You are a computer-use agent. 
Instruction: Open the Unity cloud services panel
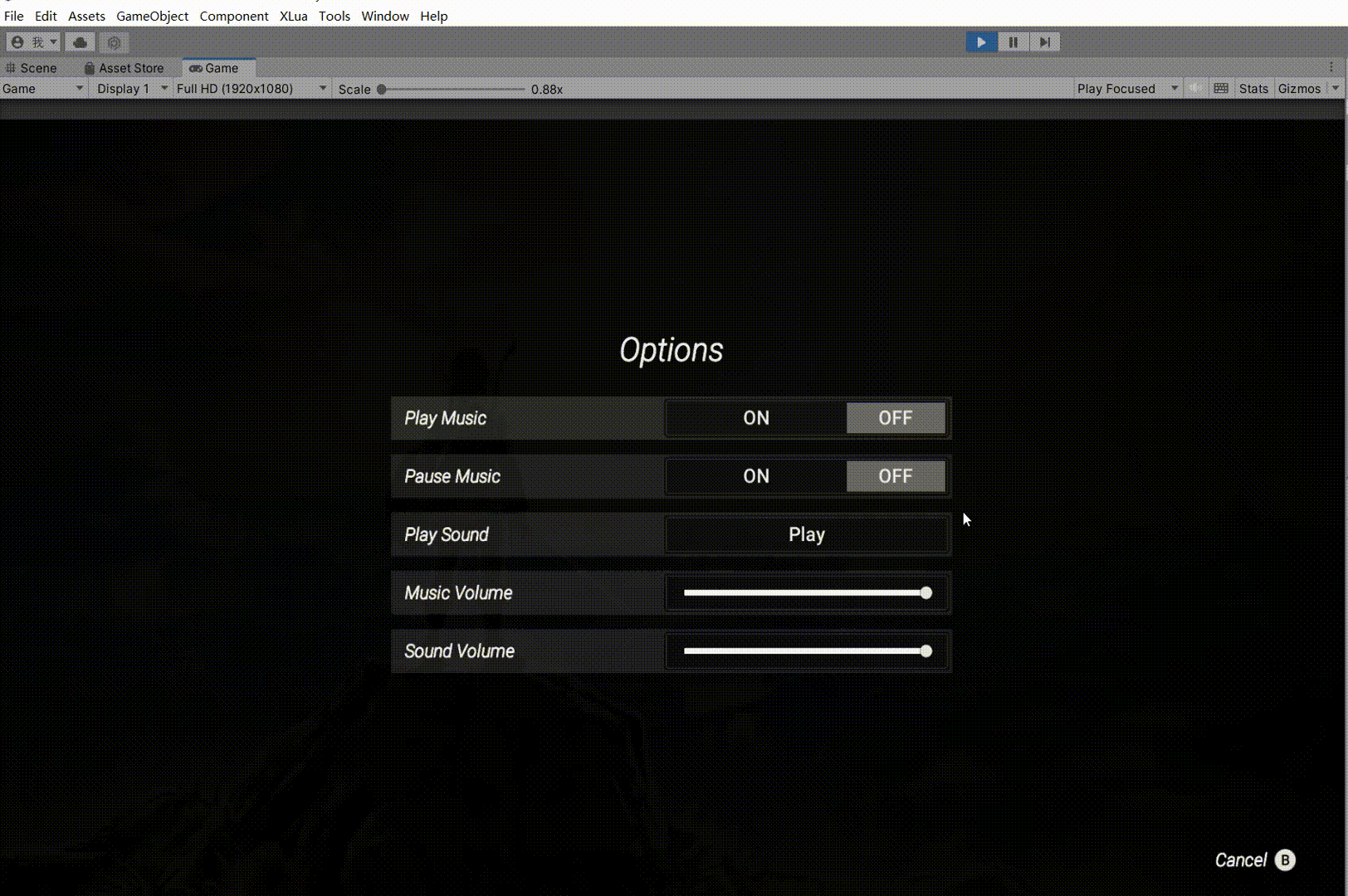click(x=80, y=41)
